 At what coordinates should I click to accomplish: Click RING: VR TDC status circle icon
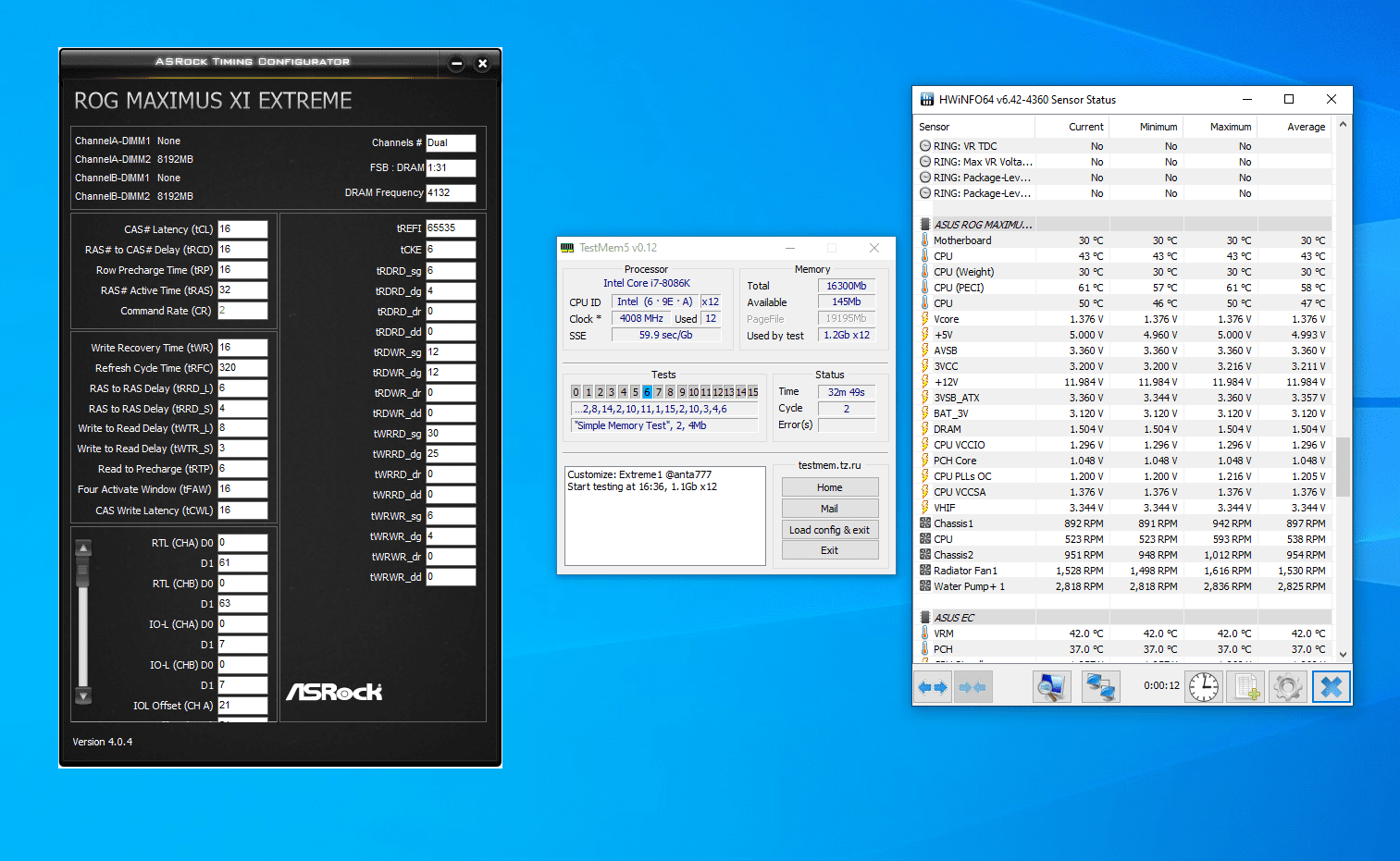point(925,146)
